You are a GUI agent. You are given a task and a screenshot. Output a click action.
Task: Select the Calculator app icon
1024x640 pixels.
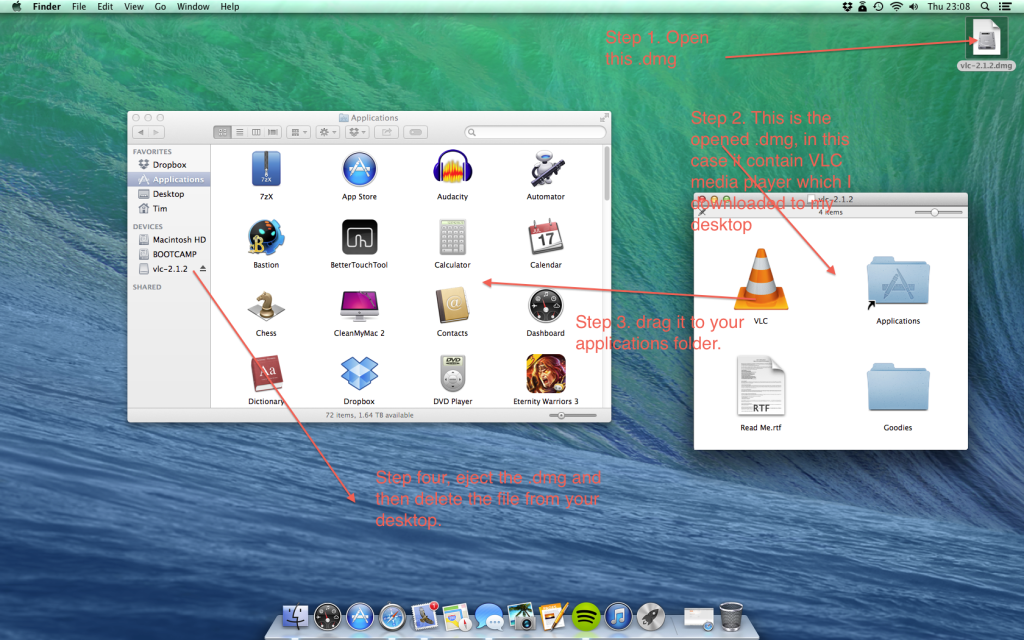pos(452,237)
